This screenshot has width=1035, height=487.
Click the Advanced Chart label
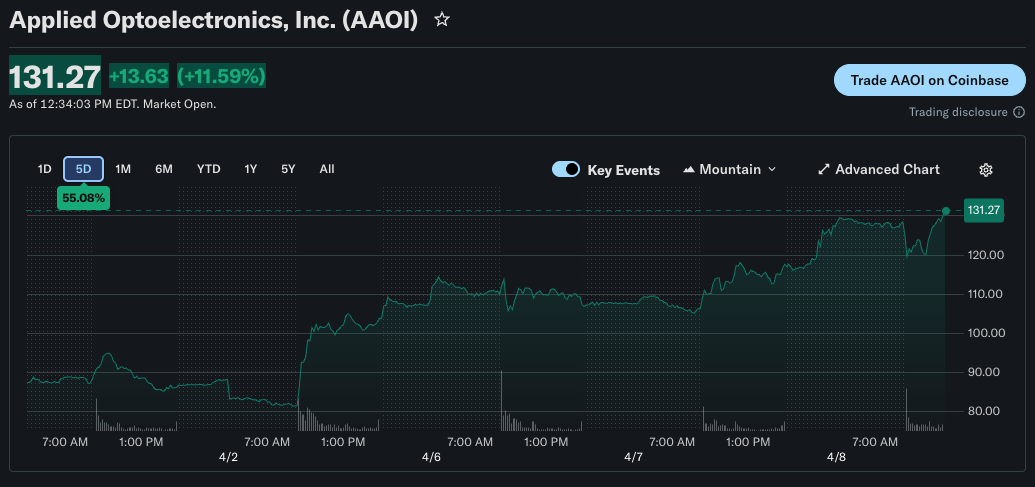[x=887, y=170]
